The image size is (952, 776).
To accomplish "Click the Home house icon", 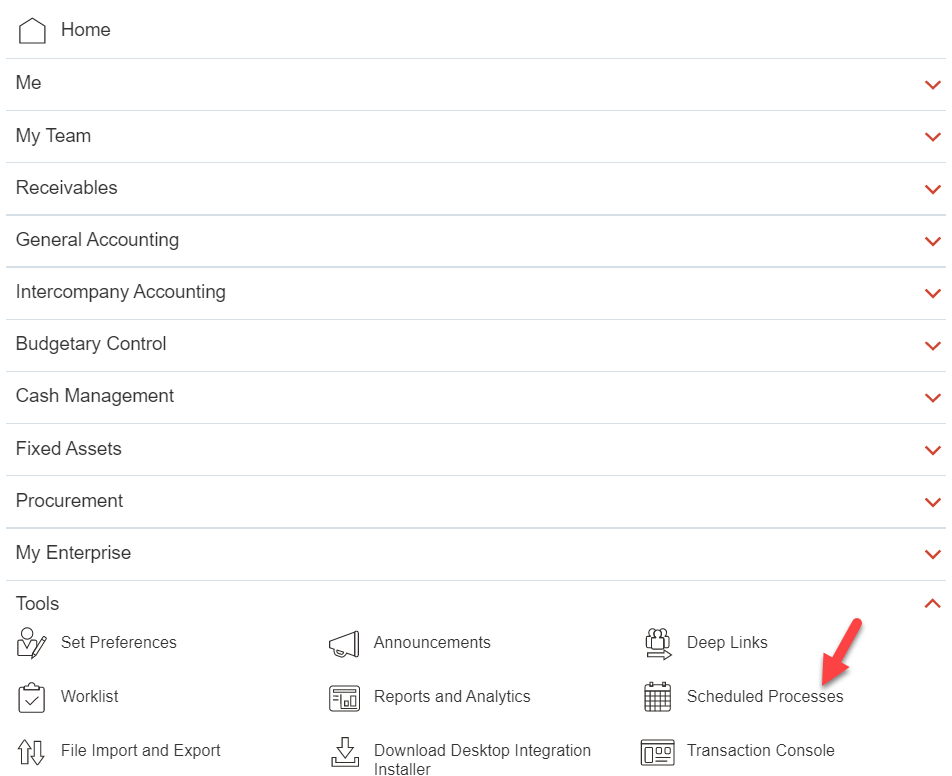I will (31, 30).
